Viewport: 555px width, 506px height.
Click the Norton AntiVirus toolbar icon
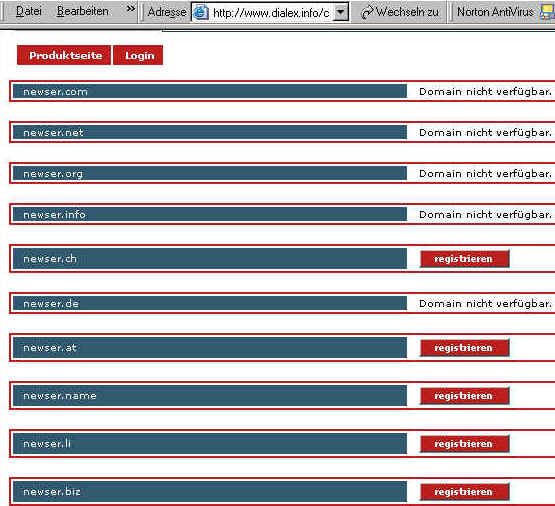pos(547,12)
